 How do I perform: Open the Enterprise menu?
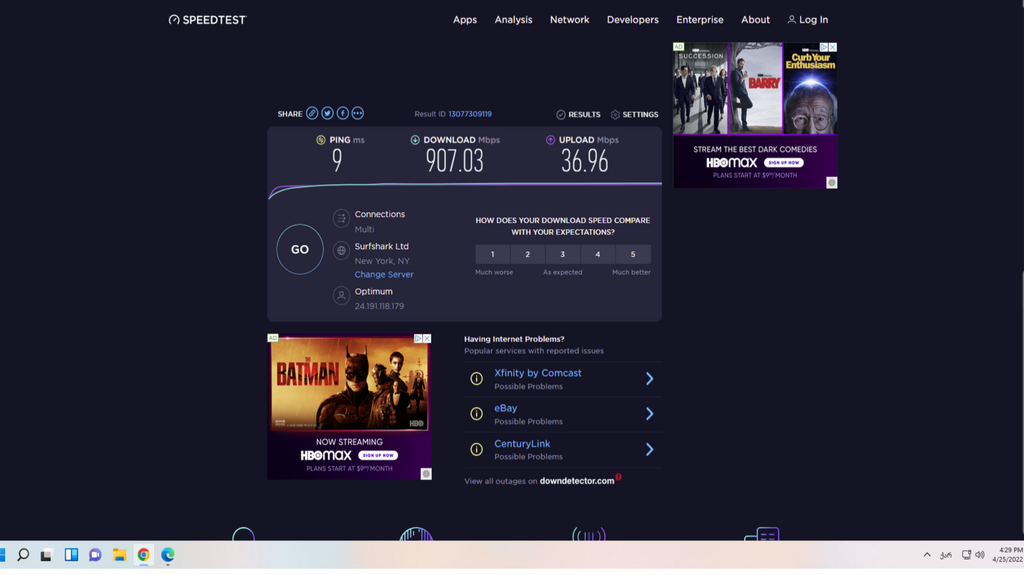pos(699,20)
